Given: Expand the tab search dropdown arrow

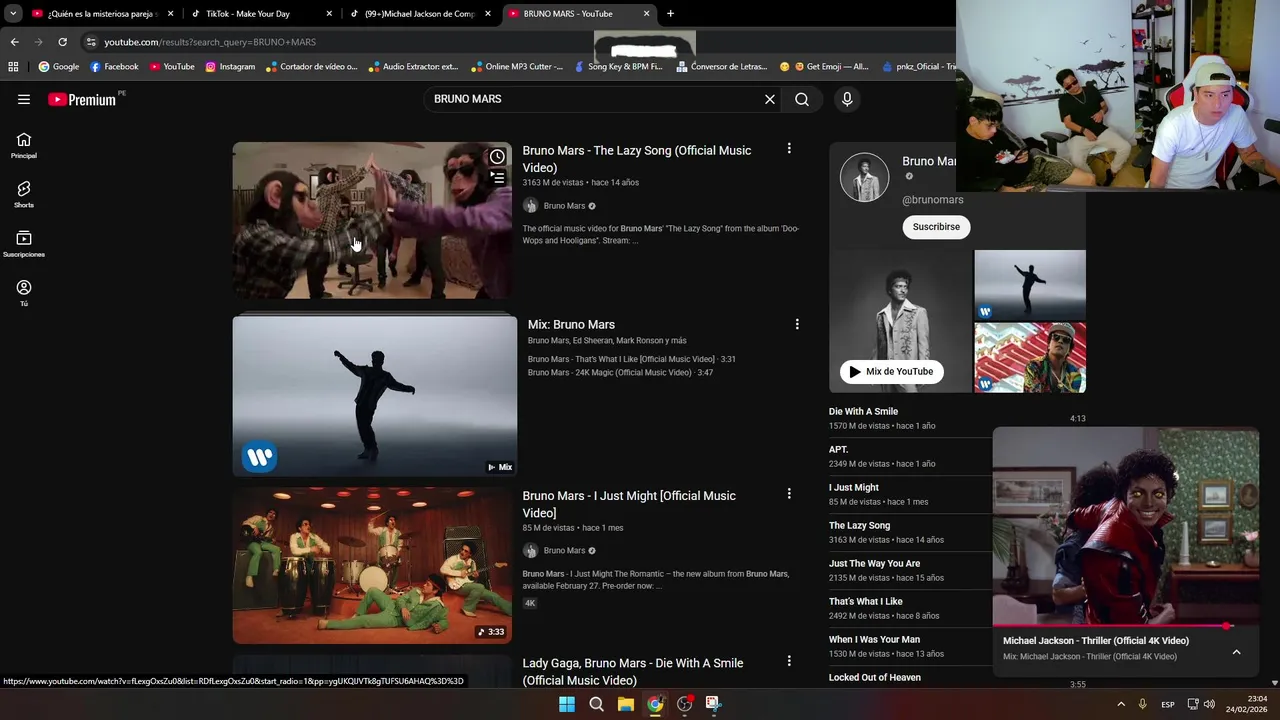Looking at the screenshot, I should coord(13,14).
